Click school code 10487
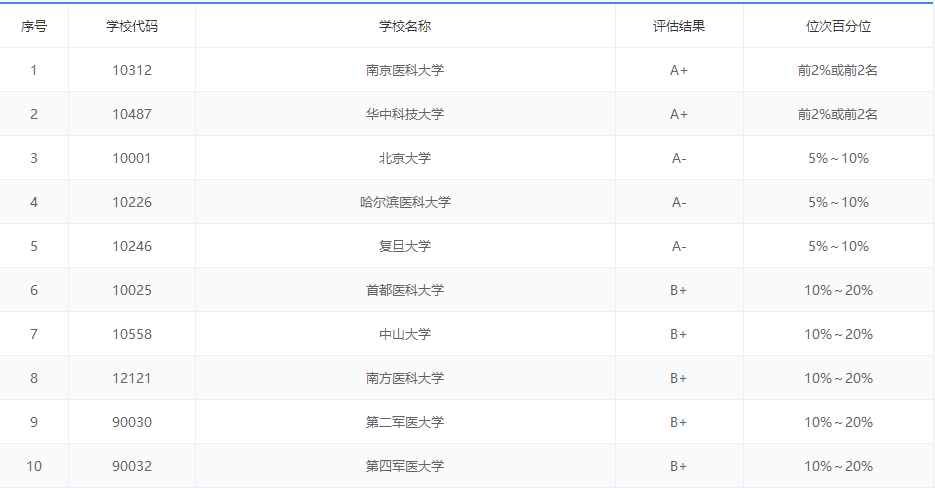The height and width of the screenshot is (488, 935). point(132,114)
